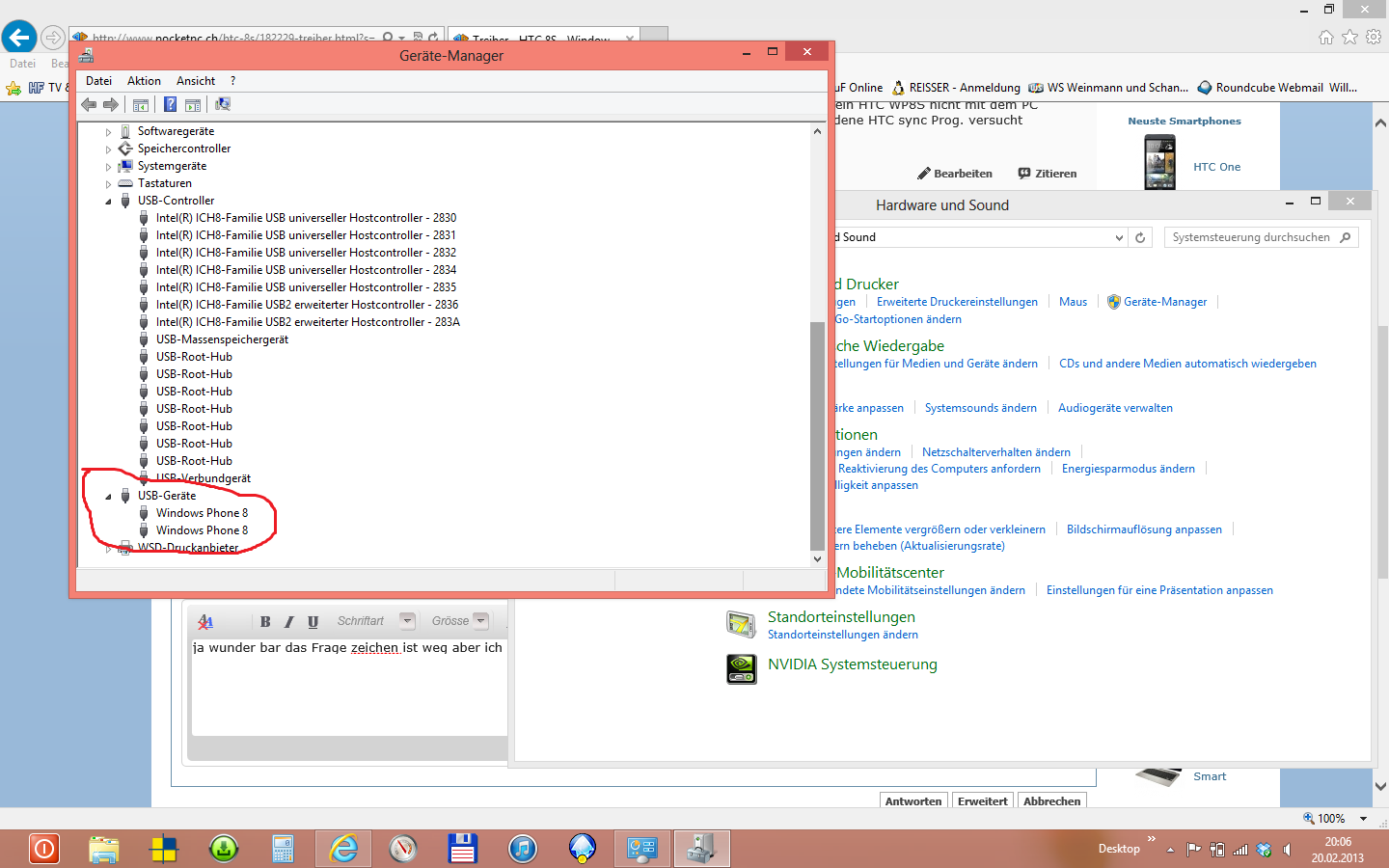Open NVIDIA Systemsteuerung icon
Image resolution: width=1389 pixels, height=868 pixels.
pyautogui.click(x=742, y=668)
